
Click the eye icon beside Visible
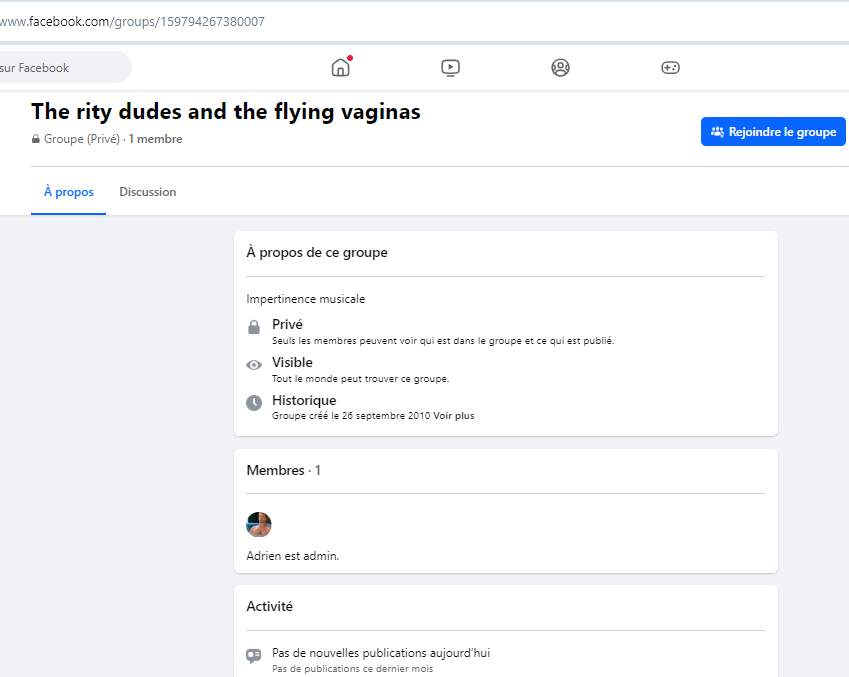coord(254,365)
